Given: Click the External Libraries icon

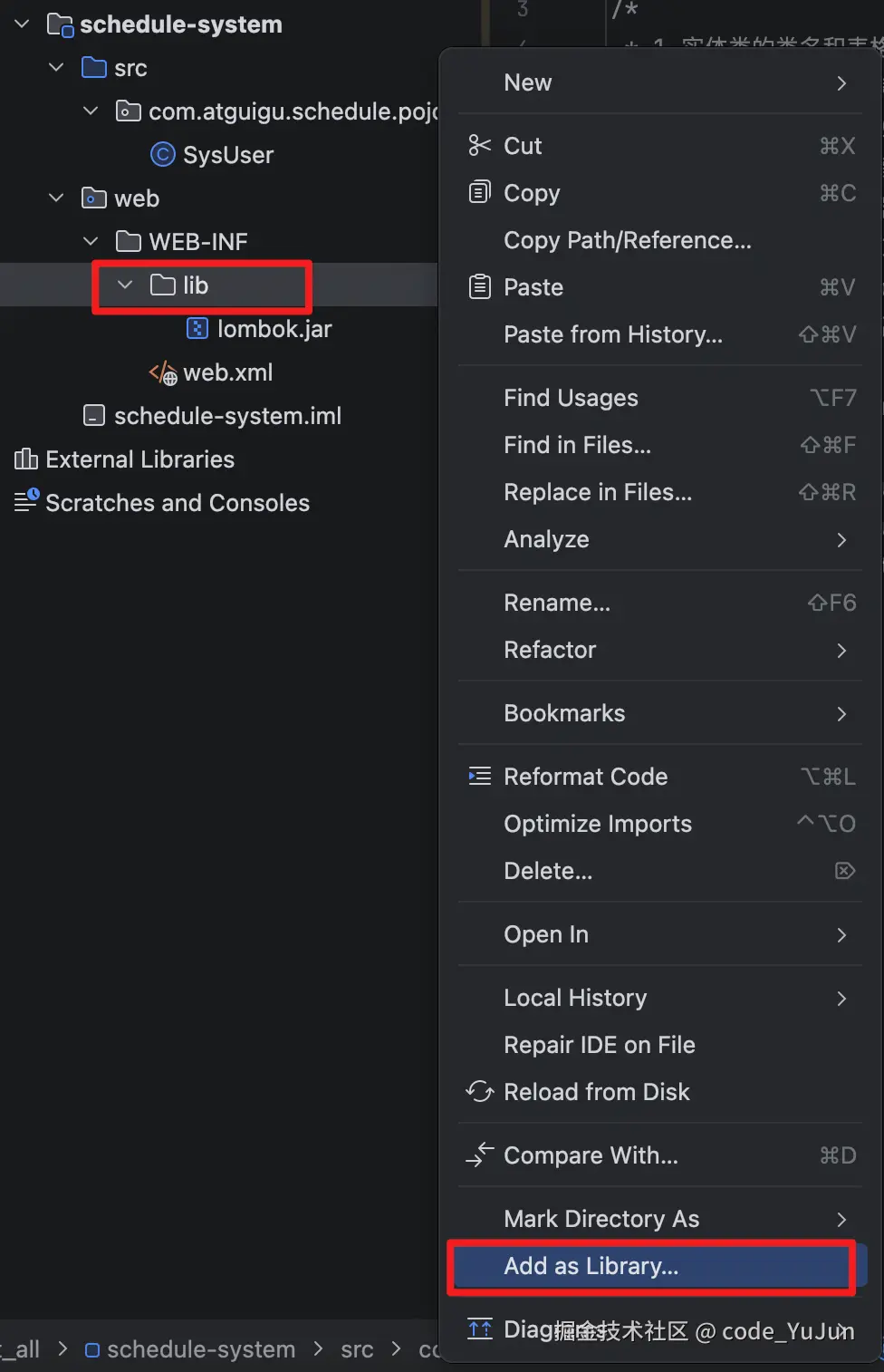Looking at the screenshot, I should [25, 459].
